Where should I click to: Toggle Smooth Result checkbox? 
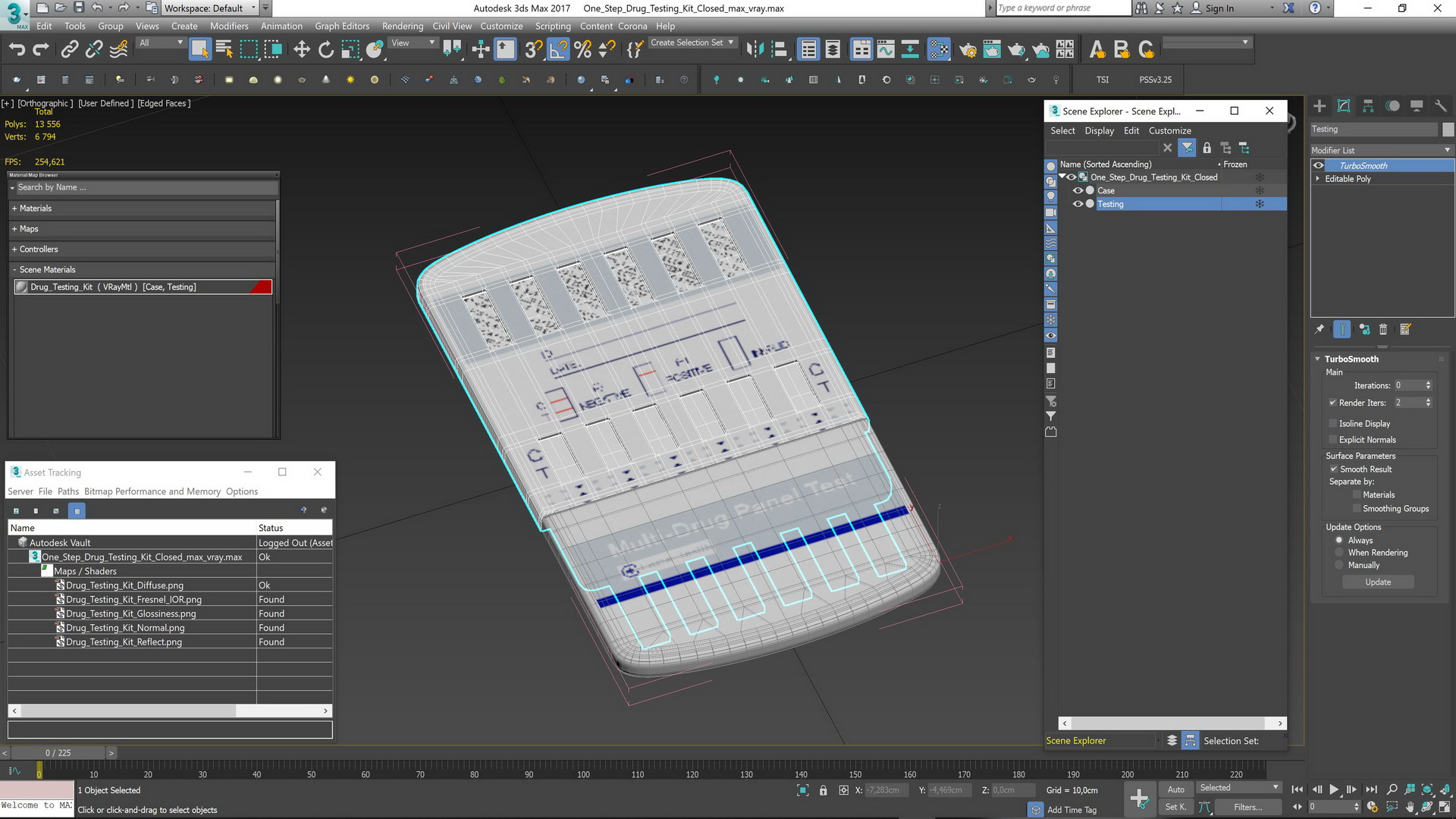(1333, 469)
